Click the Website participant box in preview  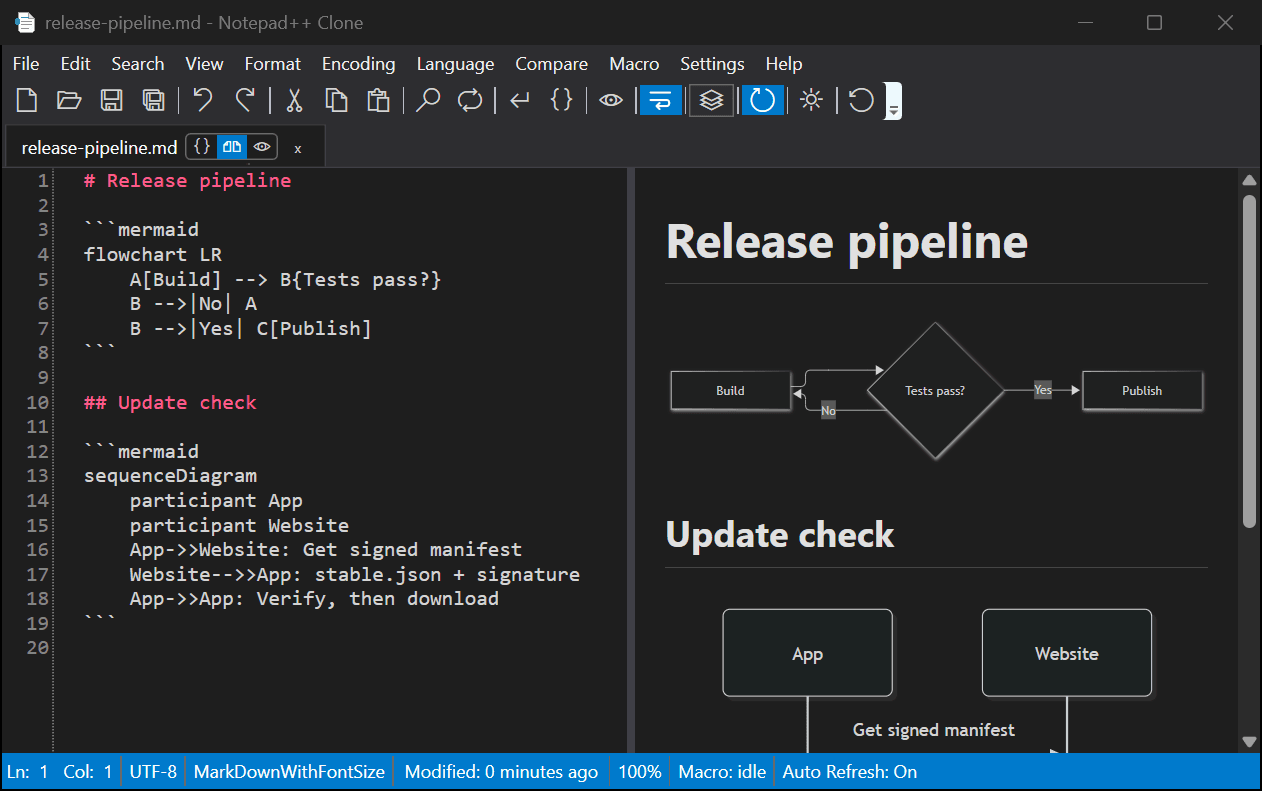pos(1067,653)
